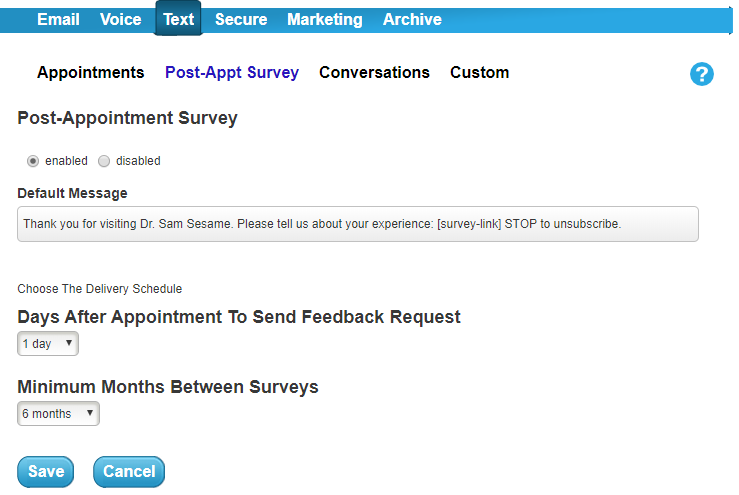Image resolution: width=739 pixels, height=495 pixels.
Task: Click the Cancel button
Action: 129,471
